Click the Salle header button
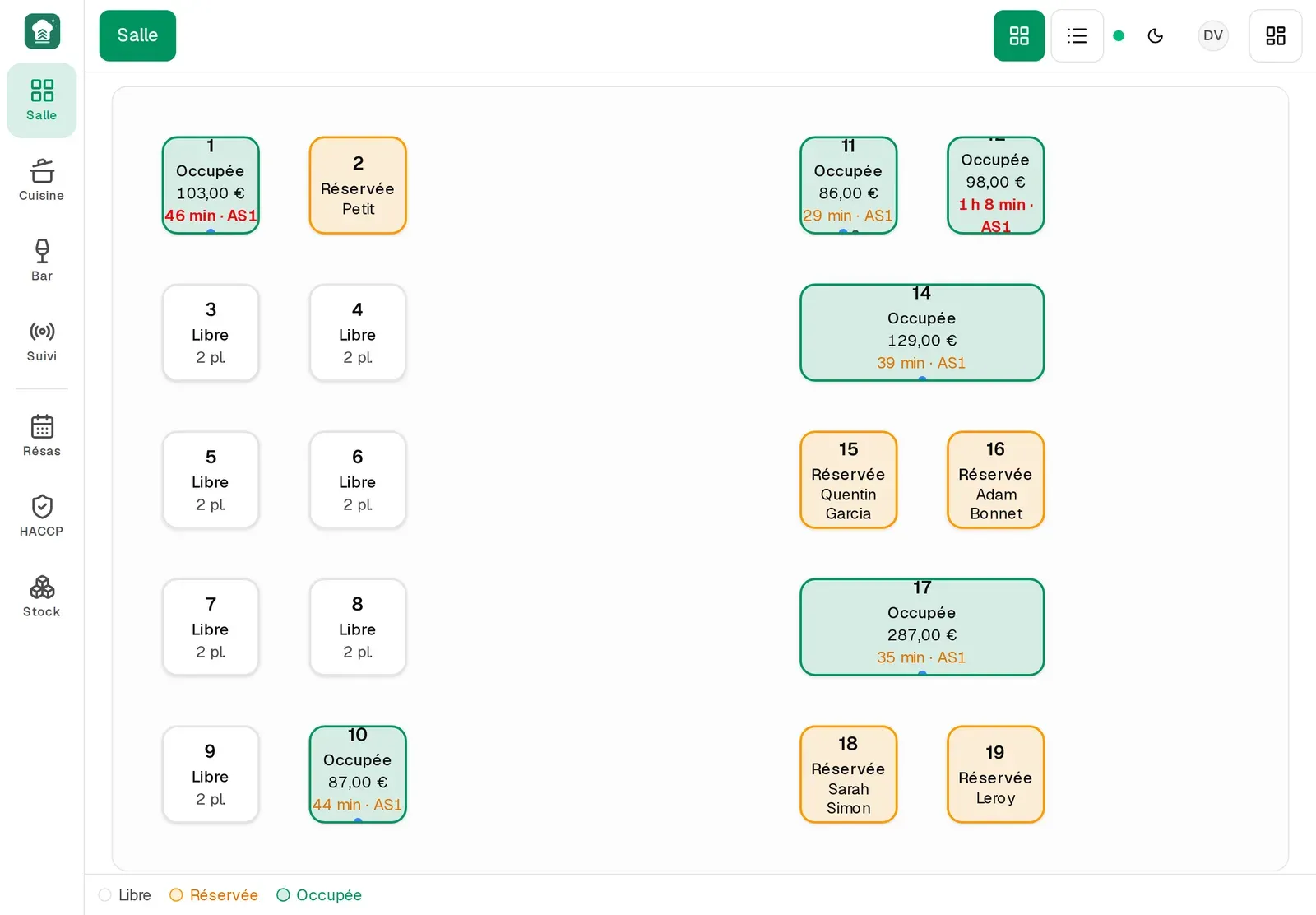 pos(137,35)
